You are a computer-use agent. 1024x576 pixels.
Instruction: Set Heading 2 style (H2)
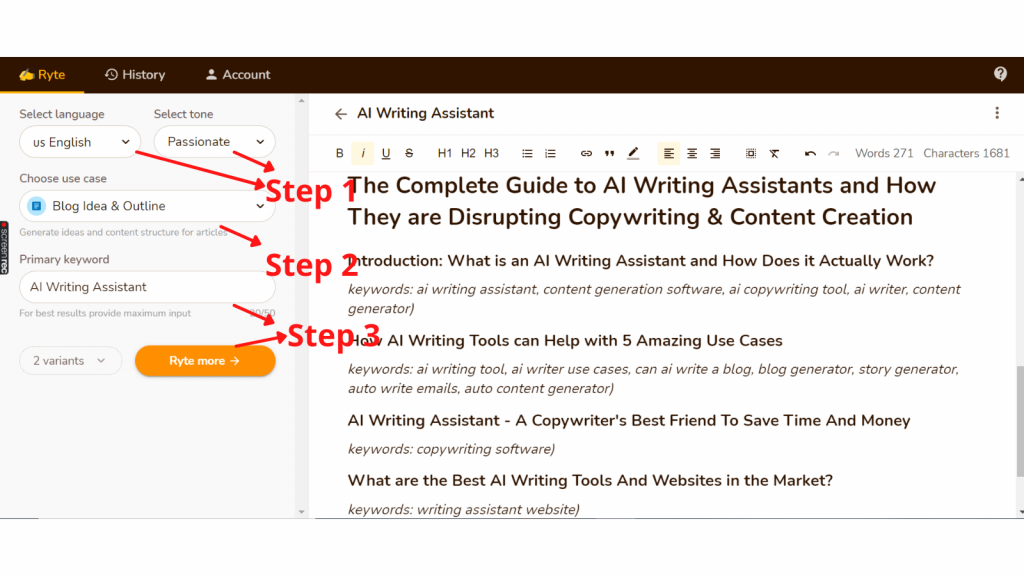(468, 153)
